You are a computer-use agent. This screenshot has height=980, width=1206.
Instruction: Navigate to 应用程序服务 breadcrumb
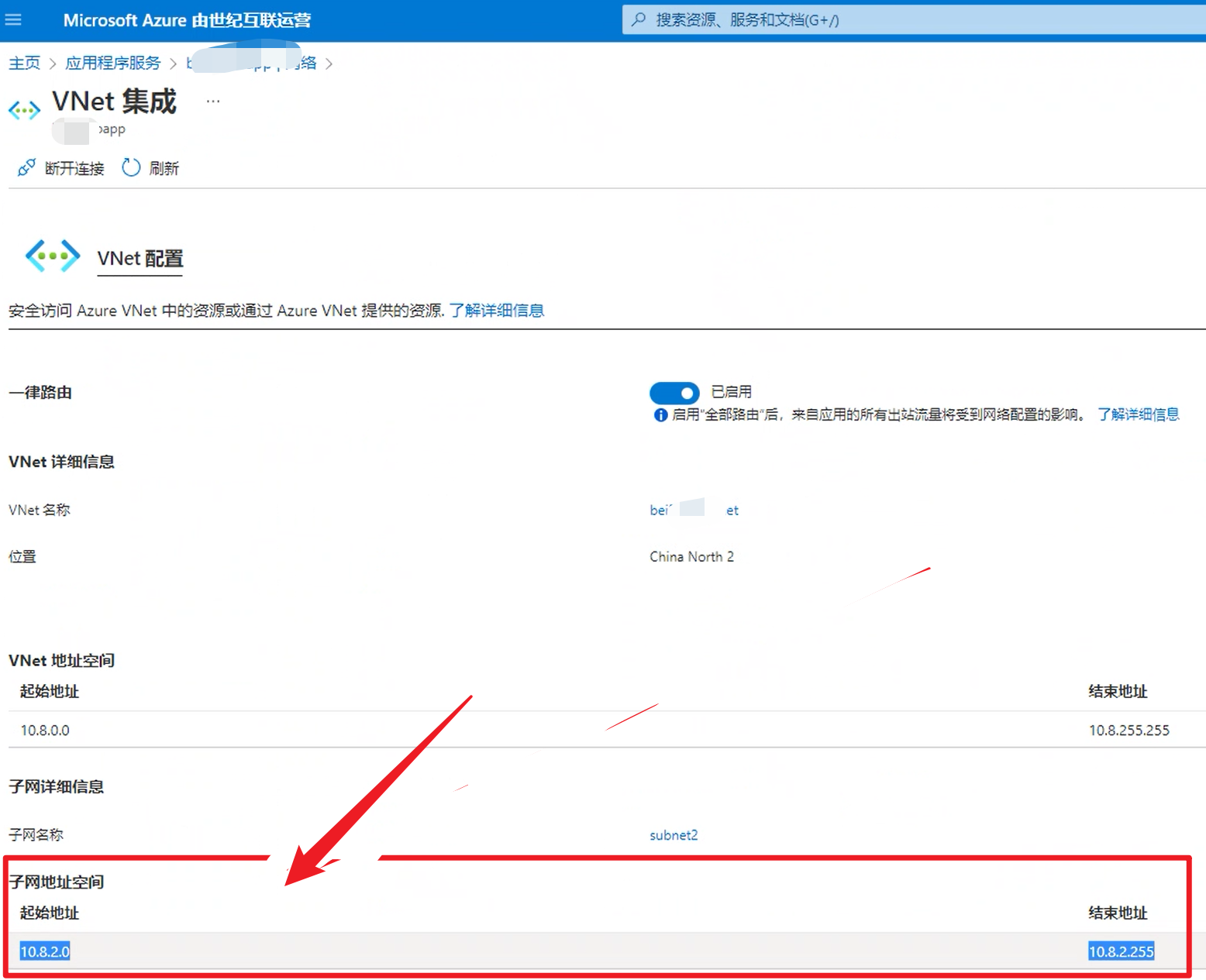[112, 64]
